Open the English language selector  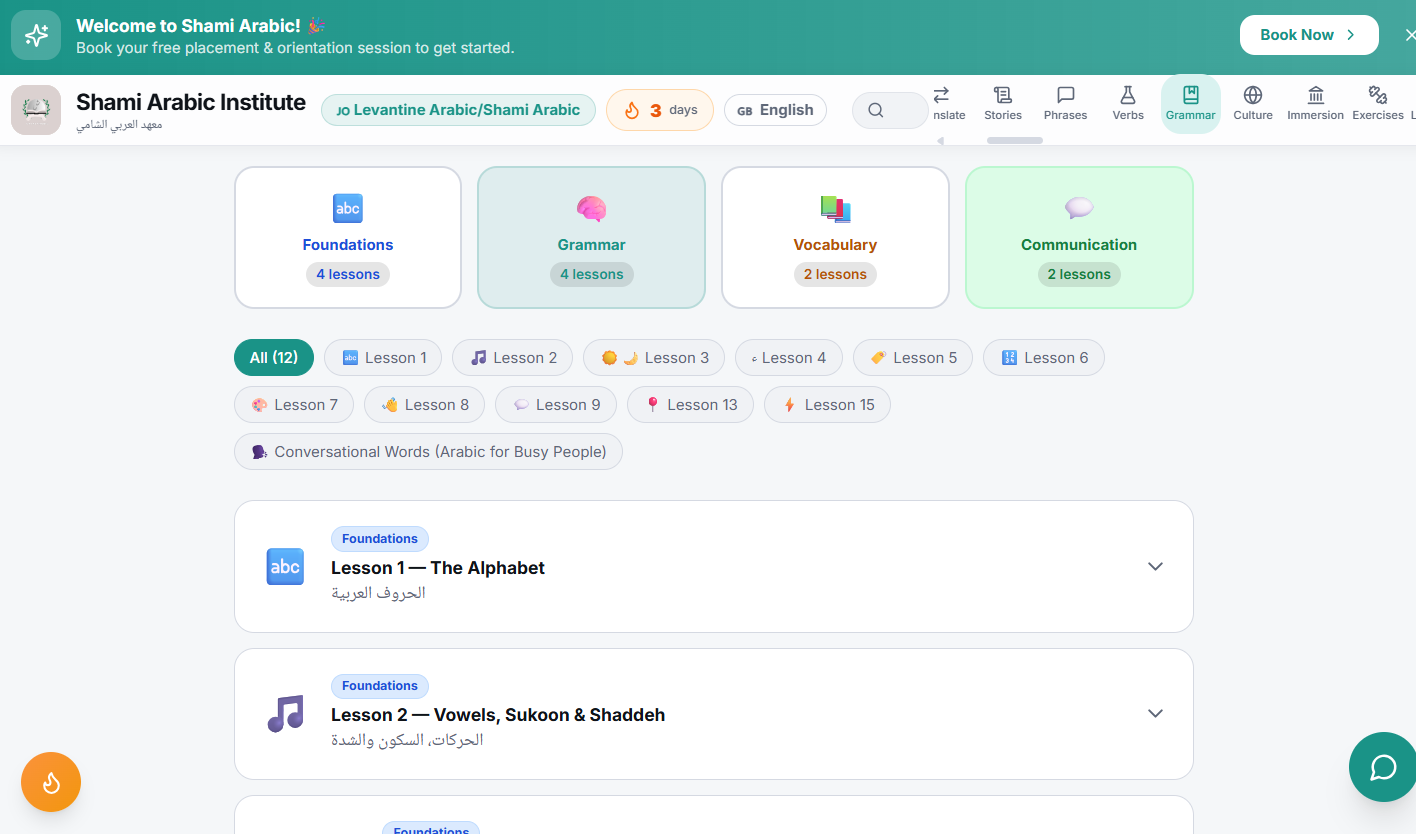coord(775,110)
